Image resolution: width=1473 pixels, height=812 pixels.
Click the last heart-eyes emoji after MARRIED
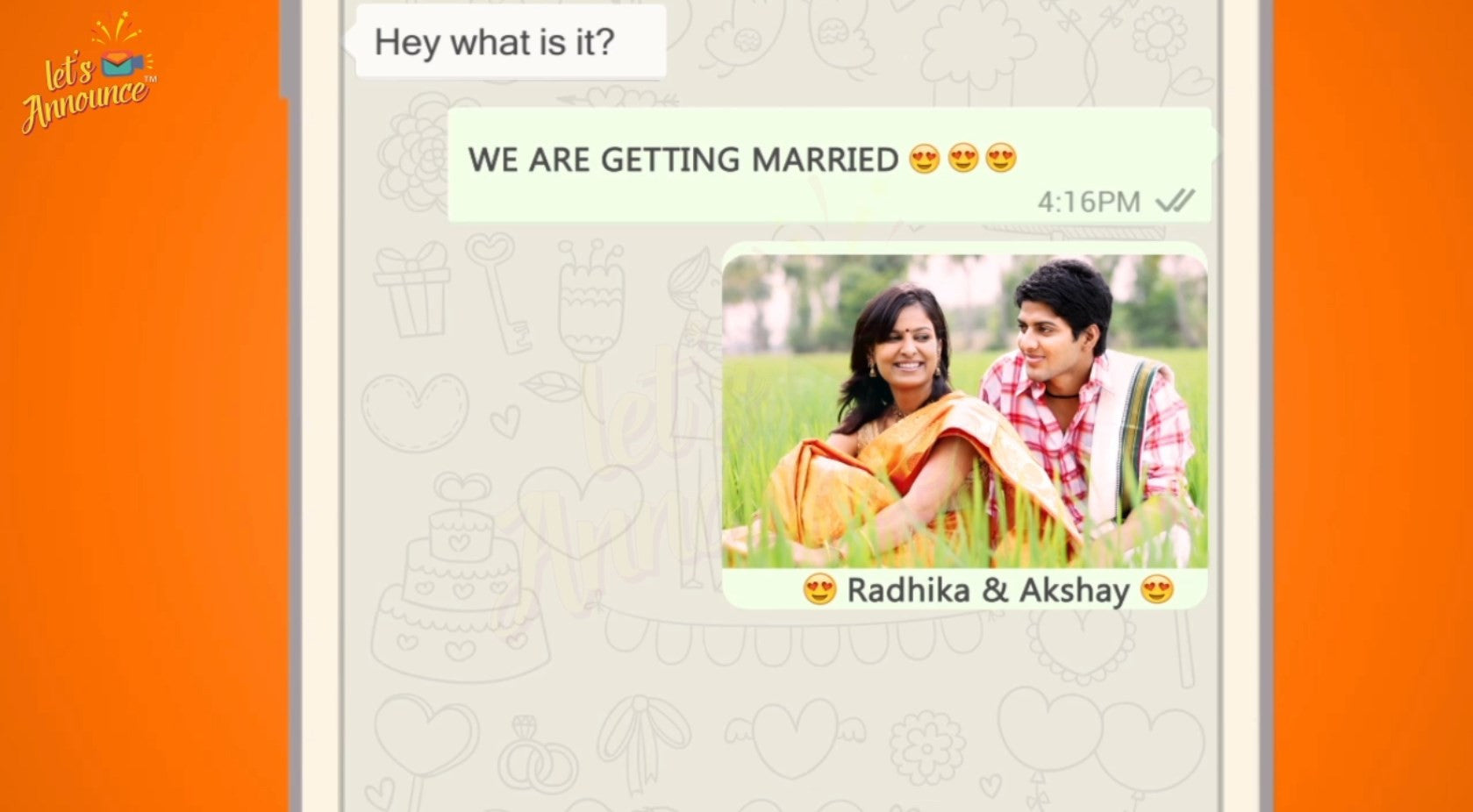point(1001,159)
